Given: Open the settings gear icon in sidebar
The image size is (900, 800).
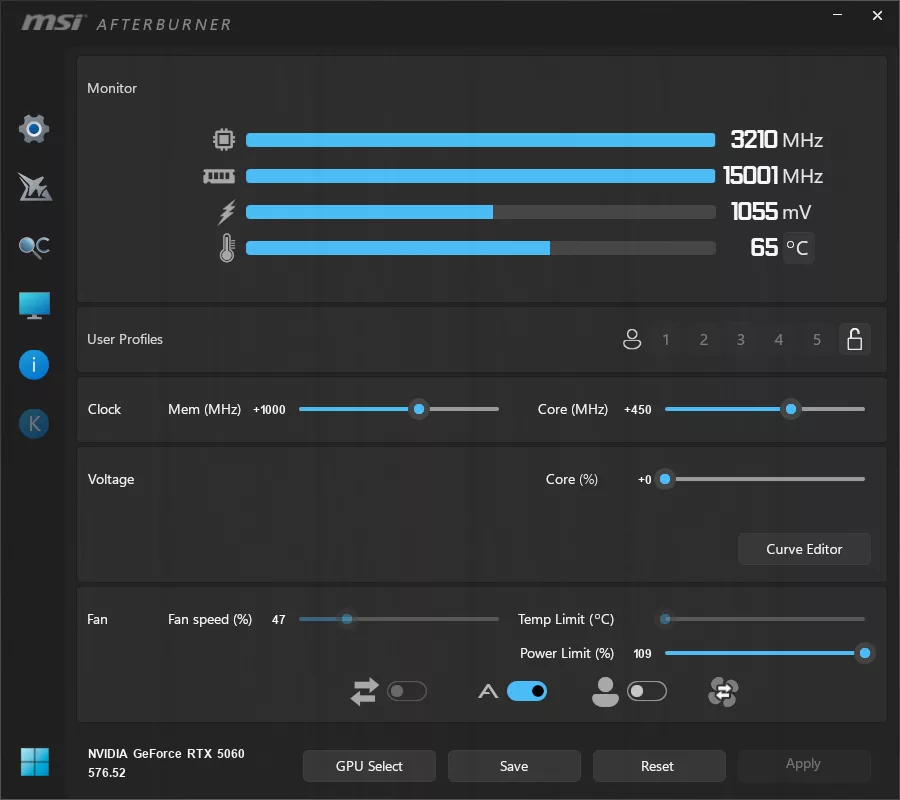Looking at the screenshot, I should tap(34, 129).
